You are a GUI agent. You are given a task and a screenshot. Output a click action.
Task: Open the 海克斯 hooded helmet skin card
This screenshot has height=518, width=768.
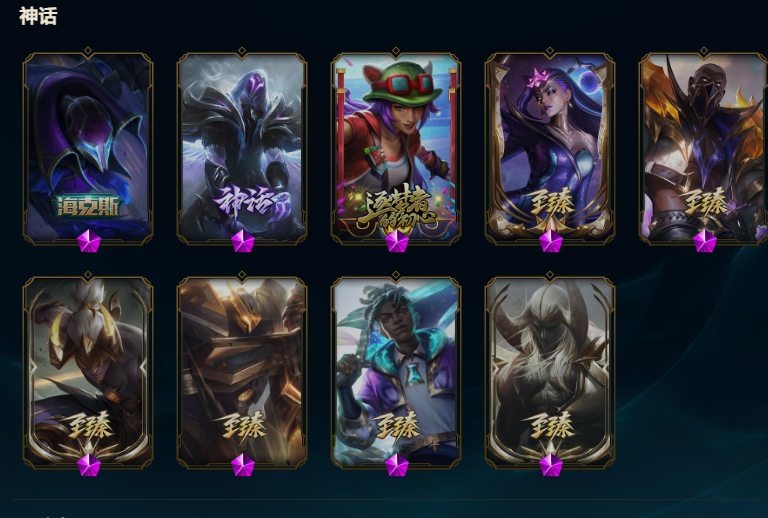click(x=88, y=147)
